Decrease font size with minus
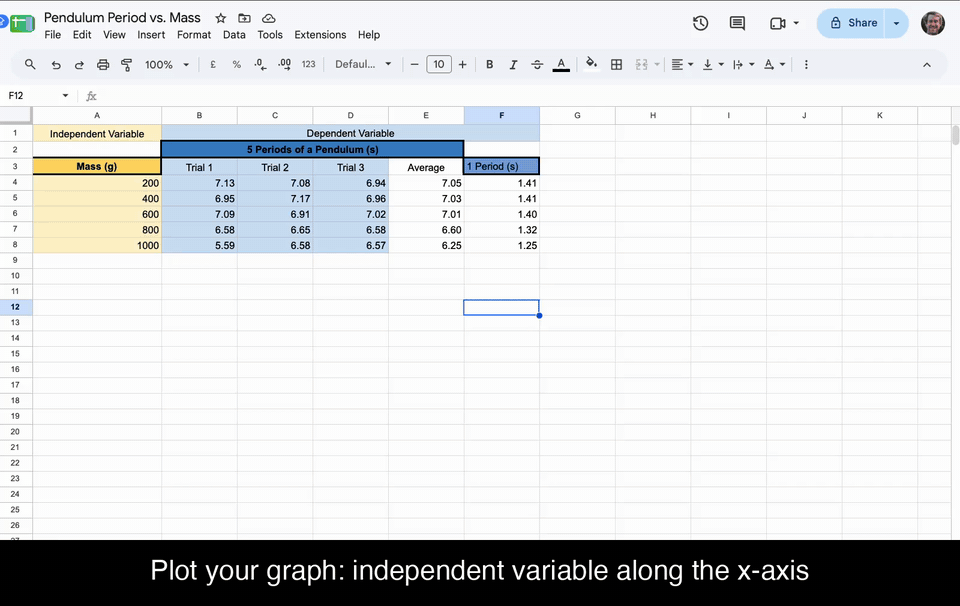The image size is (960, 606). (414, 64)
